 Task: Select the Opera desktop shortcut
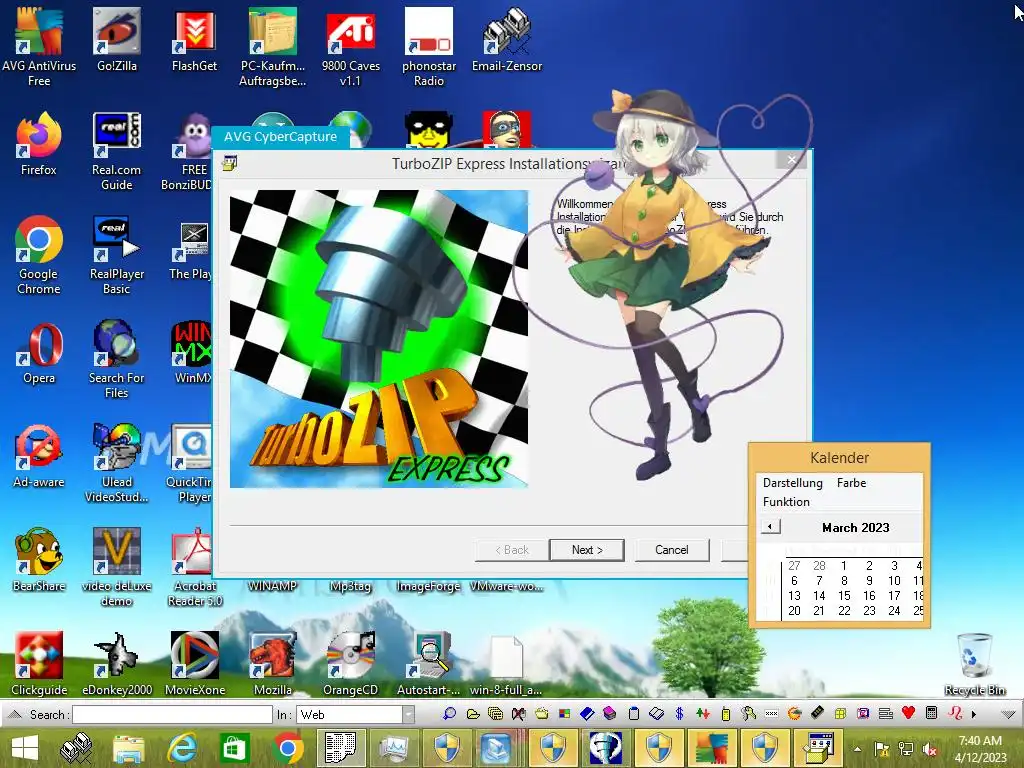39,353
